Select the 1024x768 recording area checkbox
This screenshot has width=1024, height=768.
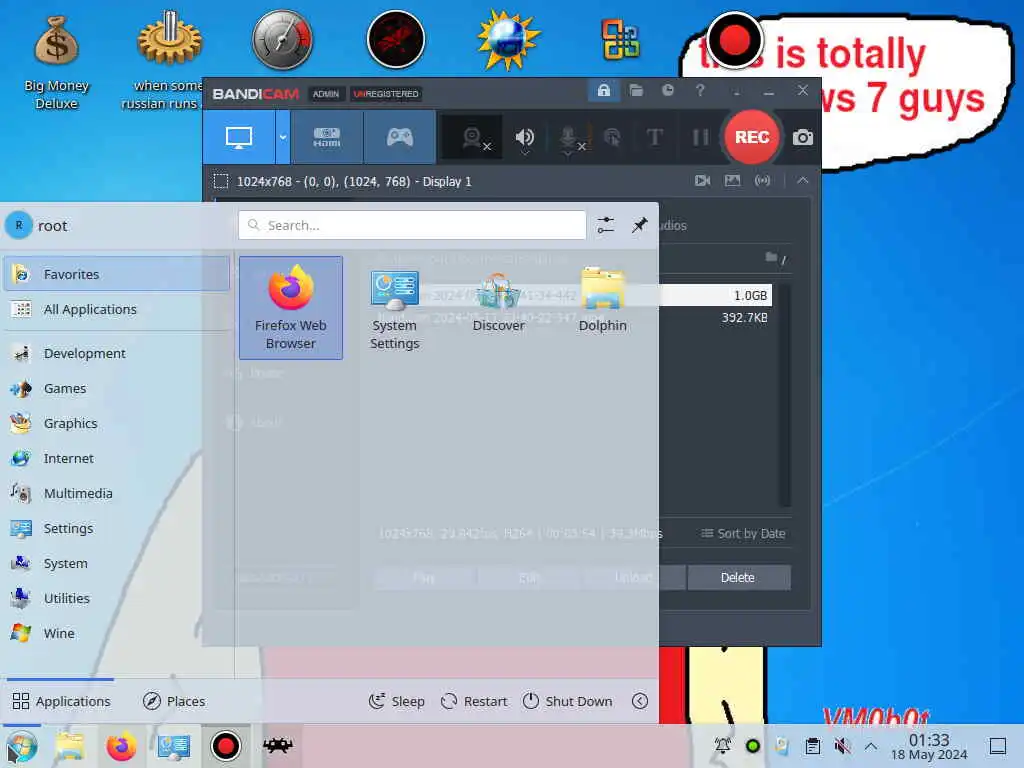point(221,181)
